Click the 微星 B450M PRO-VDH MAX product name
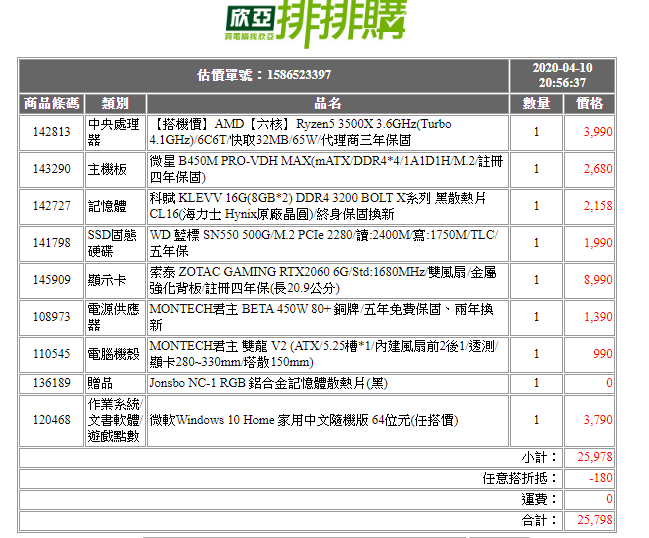This screenshot has width=649, height=538. [326, 169]
